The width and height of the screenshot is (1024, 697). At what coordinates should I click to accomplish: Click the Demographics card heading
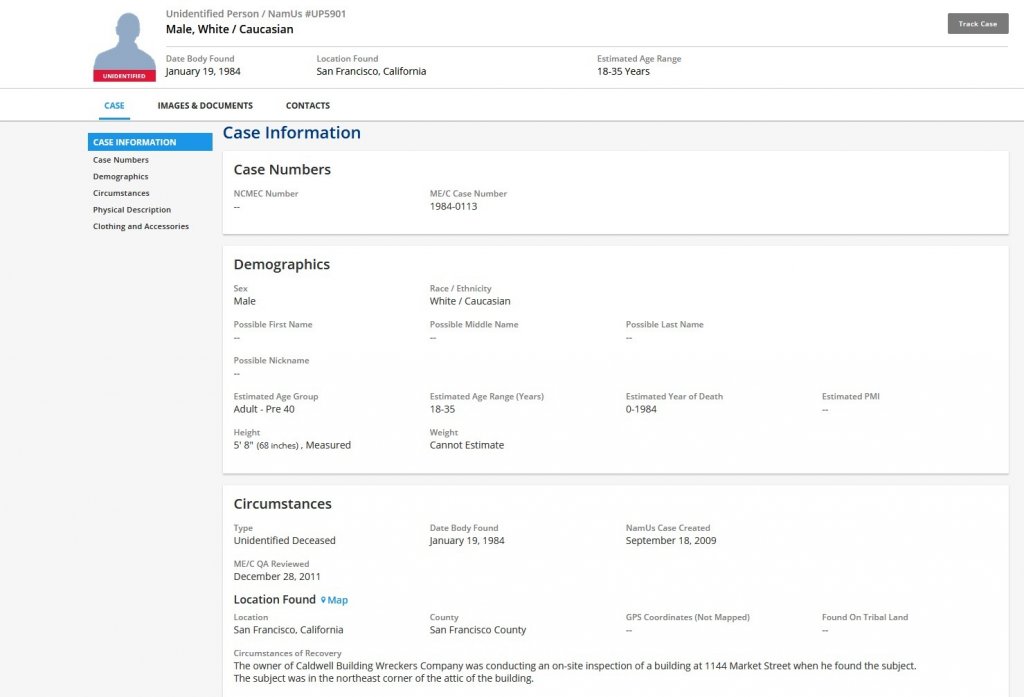281,265
